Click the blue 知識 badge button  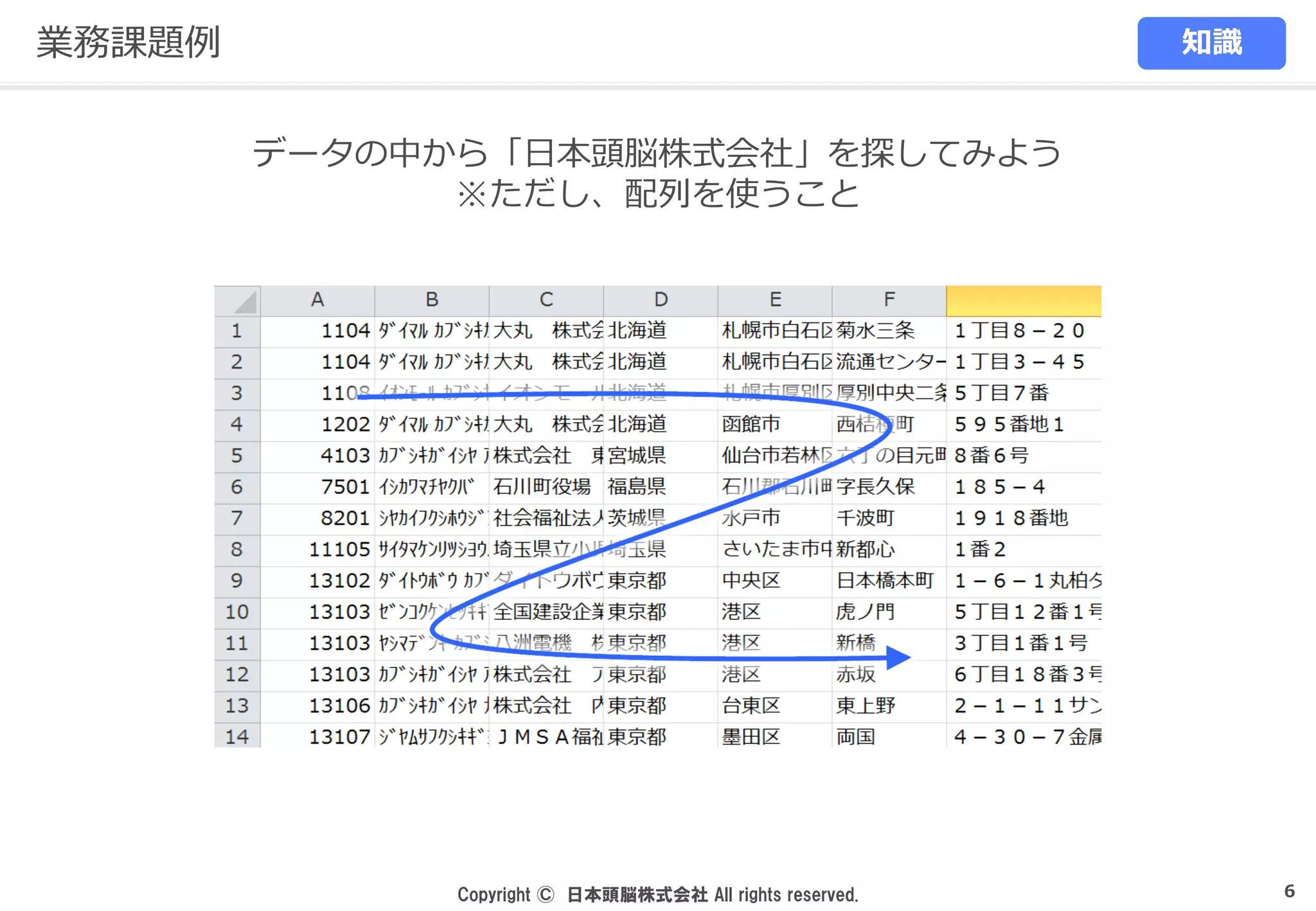[1211, 43]
